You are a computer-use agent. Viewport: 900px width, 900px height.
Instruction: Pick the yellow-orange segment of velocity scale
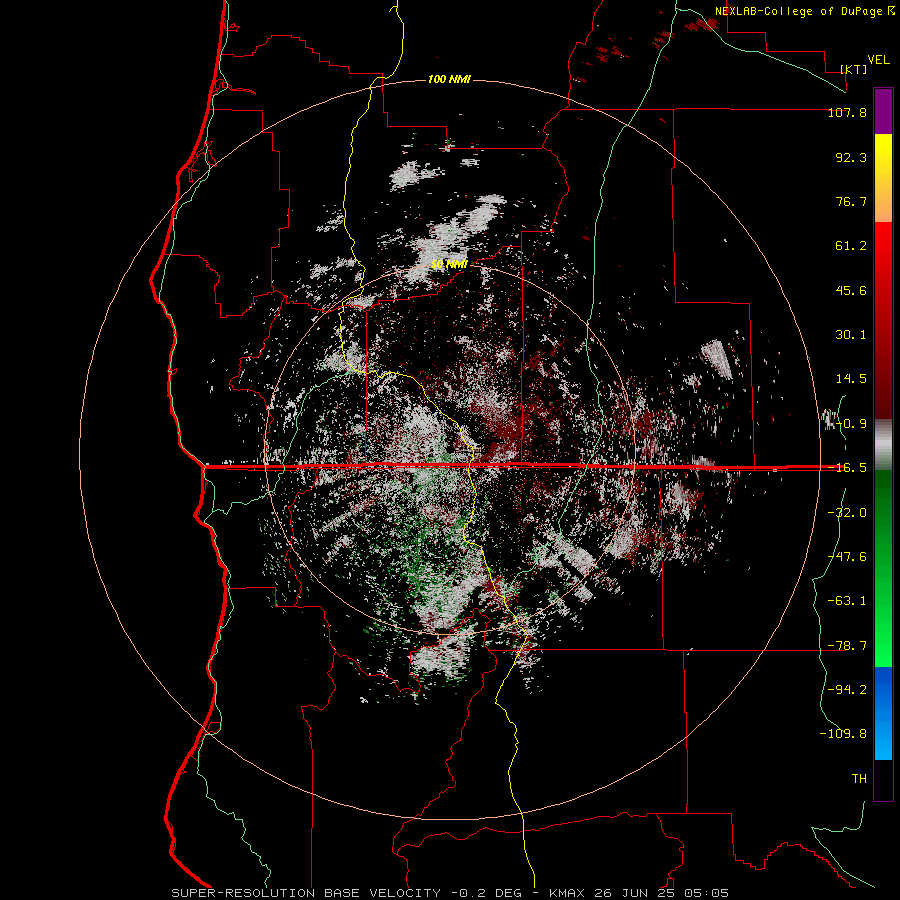click(x=883, y=178)
